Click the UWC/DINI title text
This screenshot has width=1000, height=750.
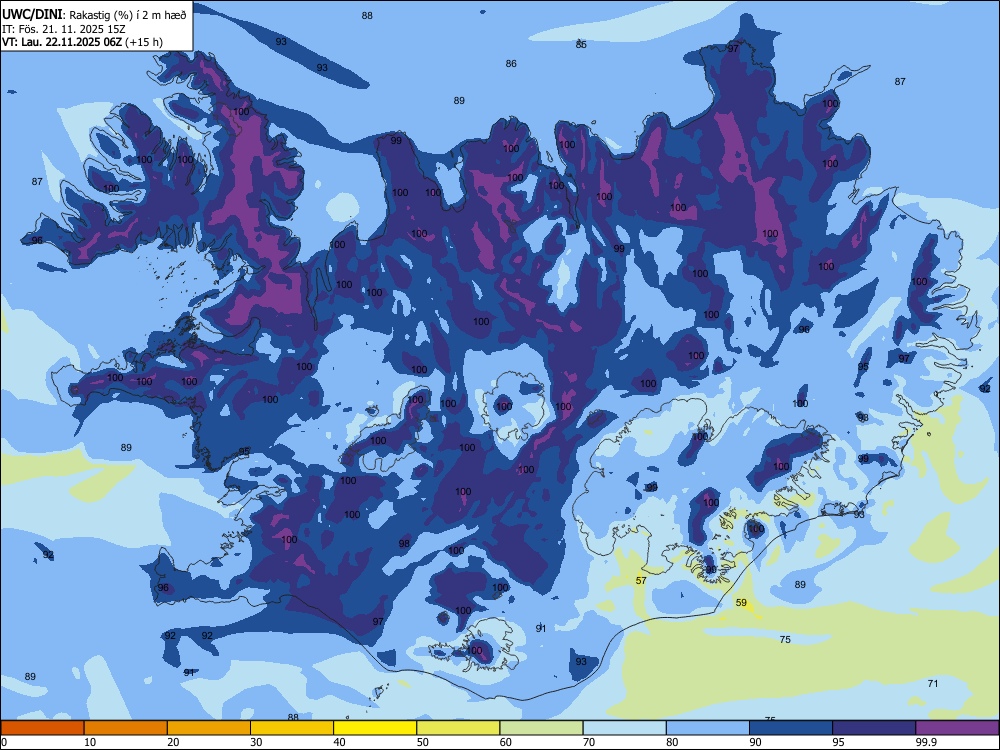33,15
